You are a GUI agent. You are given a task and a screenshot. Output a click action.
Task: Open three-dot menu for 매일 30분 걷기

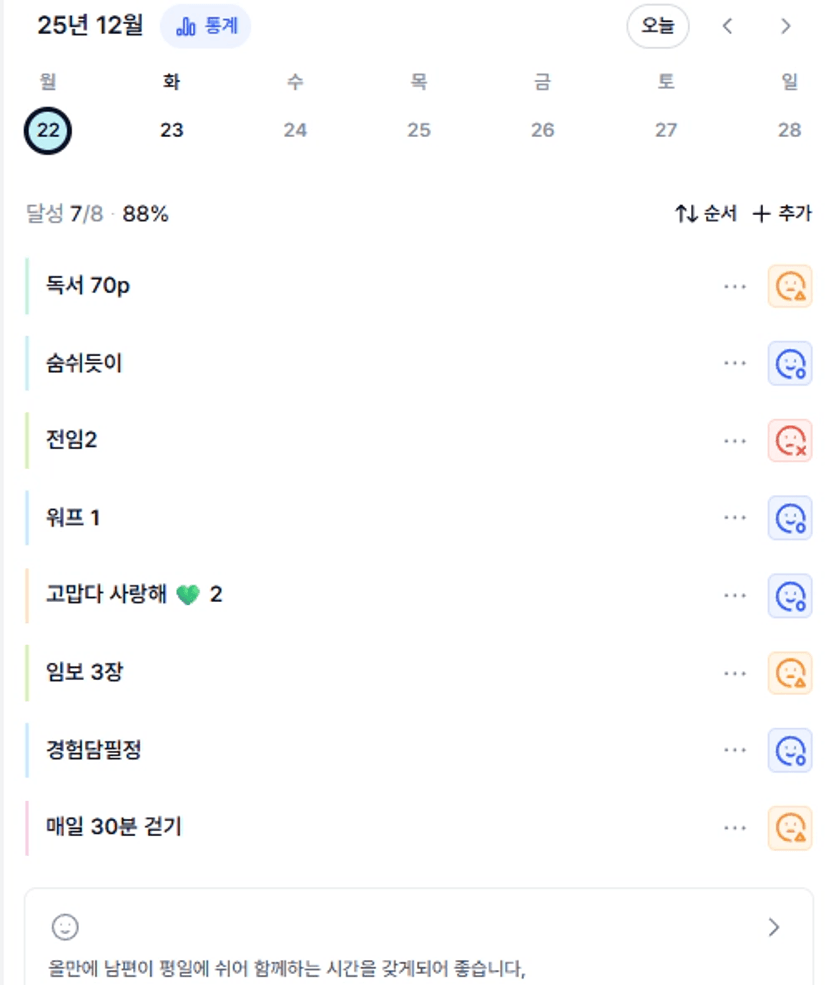(x=735, y=828)
